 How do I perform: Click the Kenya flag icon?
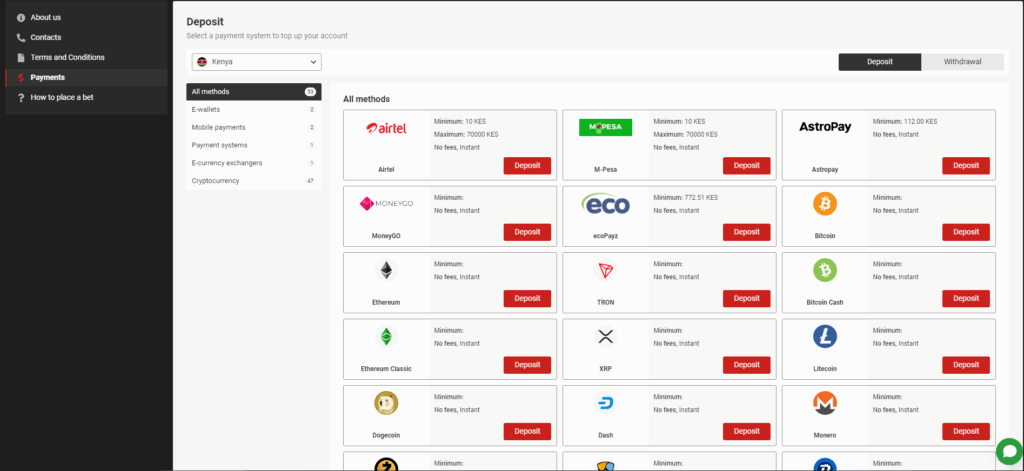pyautogui.click(x=202, y=62)
